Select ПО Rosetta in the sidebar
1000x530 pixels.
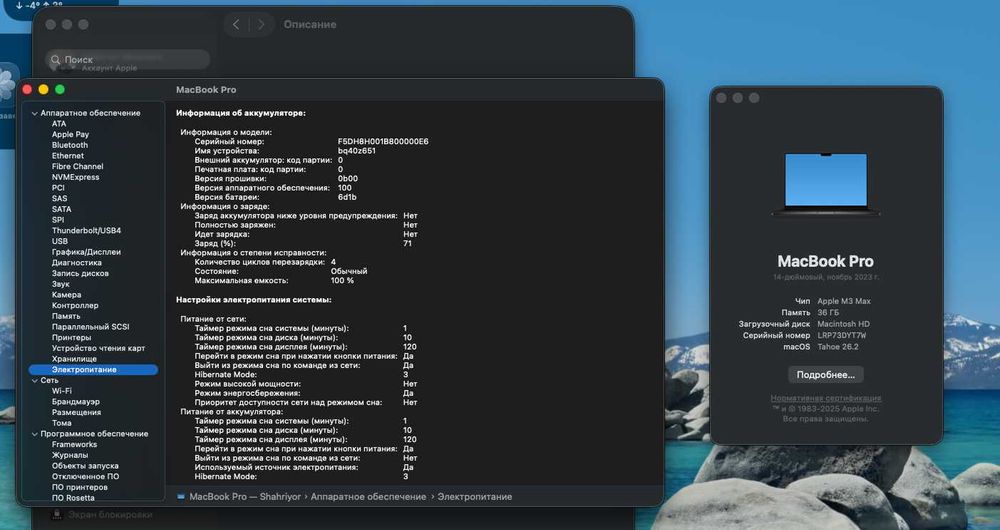[x=73, y=498]
